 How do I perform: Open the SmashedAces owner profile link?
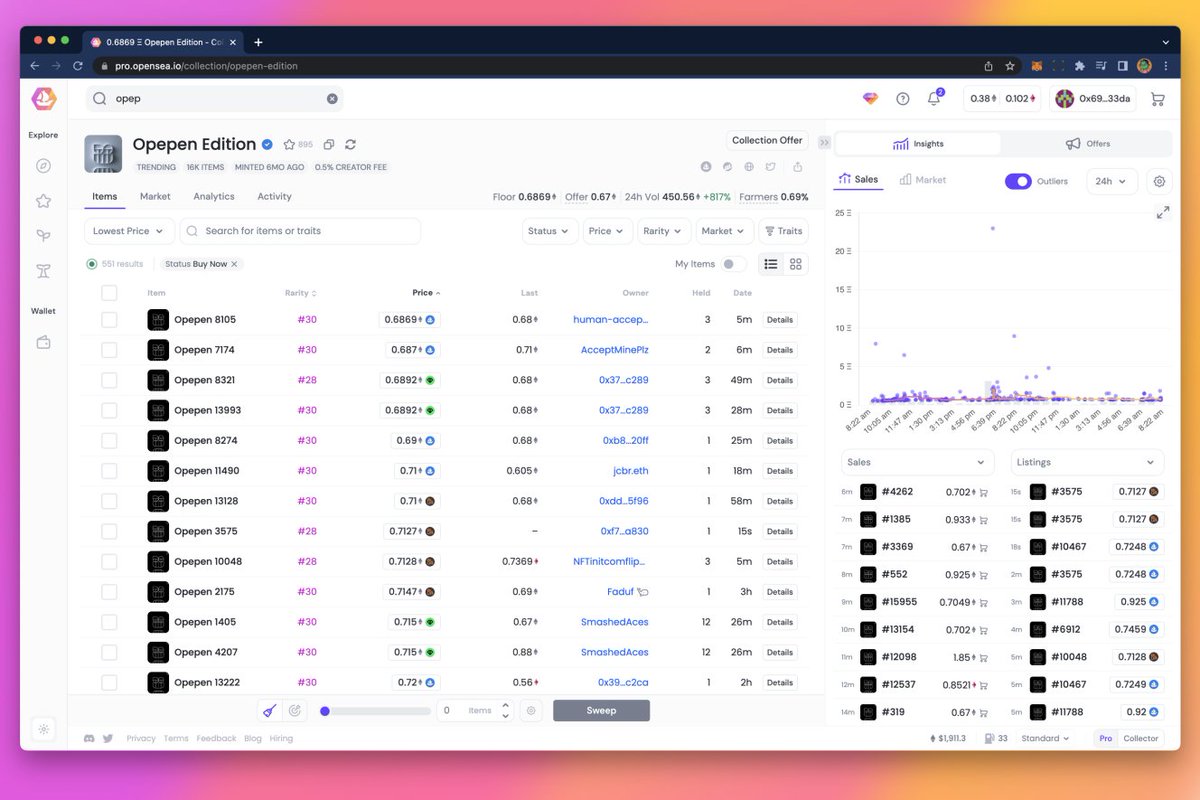click(614, 621)
